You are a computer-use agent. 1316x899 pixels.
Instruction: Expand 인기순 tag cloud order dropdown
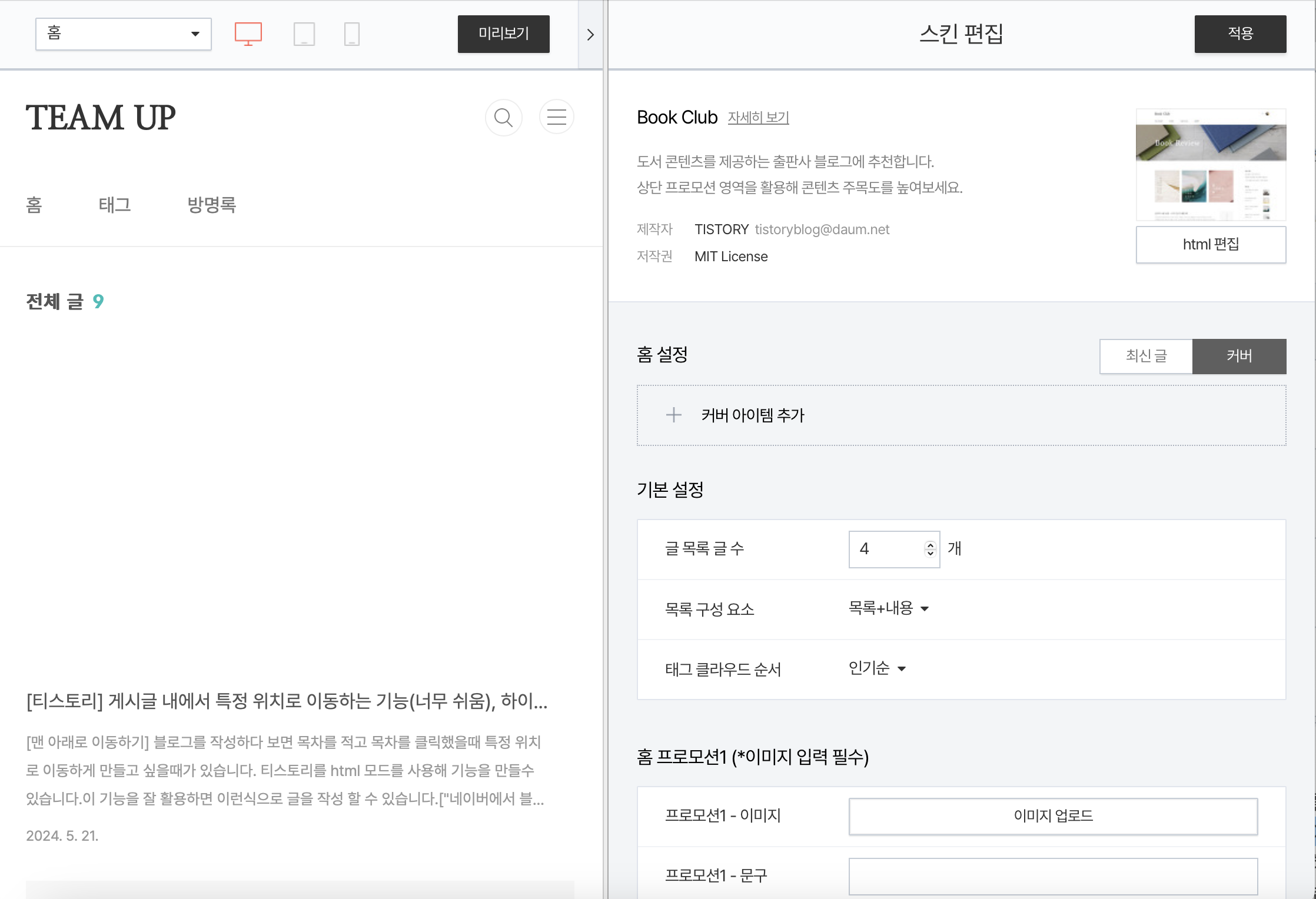point(876,668)
